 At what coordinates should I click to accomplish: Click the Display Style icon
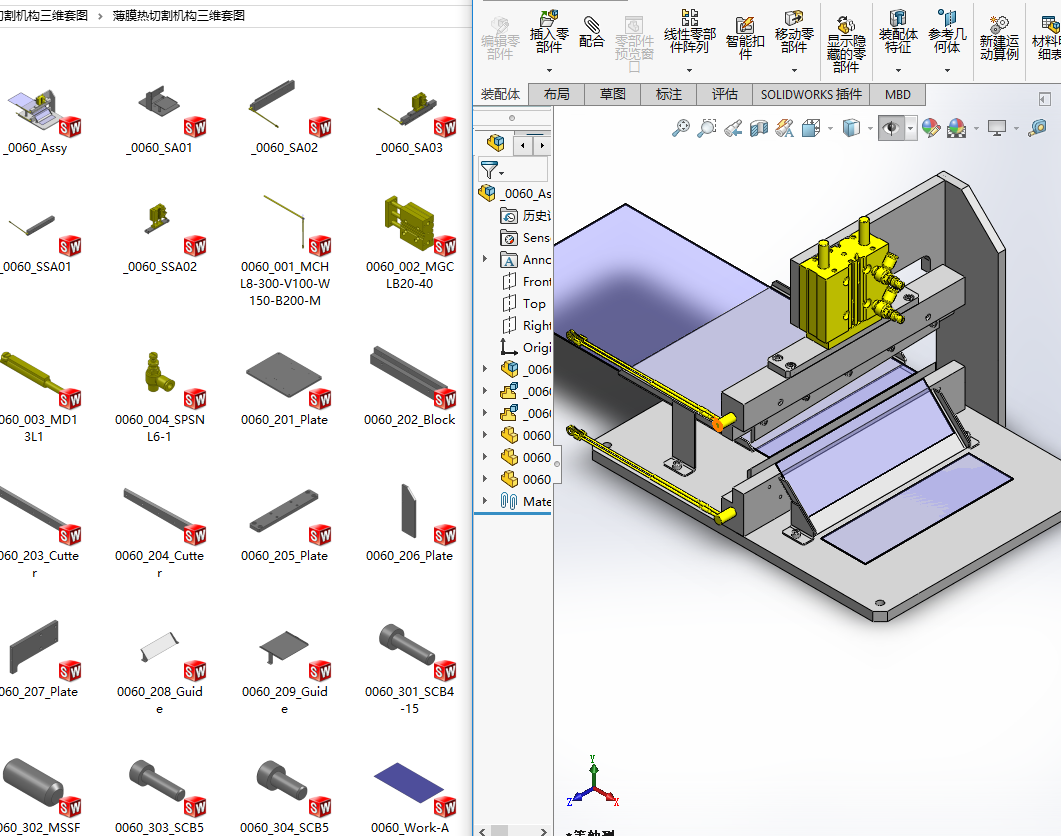[851, 127]
